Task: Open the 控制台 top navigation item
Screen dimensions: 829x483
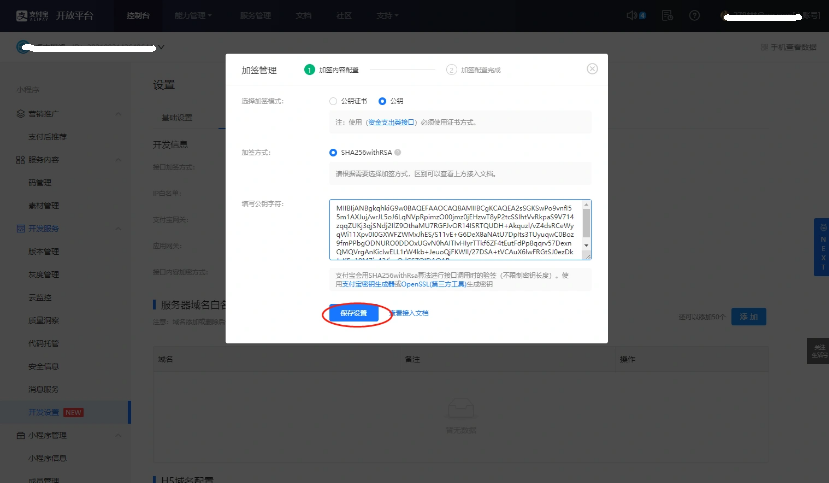Action: click(x=139, y=16)
